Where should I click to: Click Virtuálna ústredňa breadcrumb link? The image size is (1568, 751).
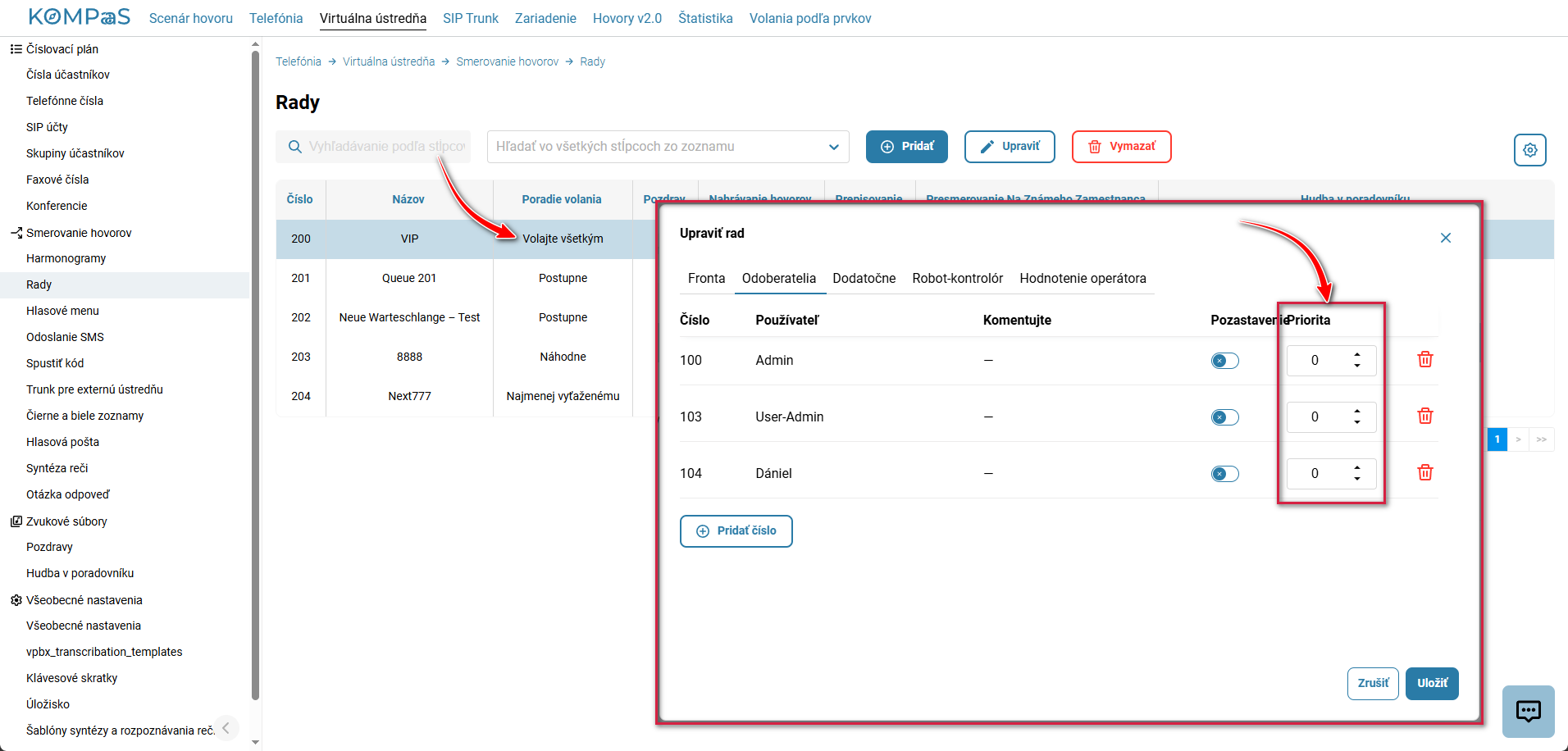pyautogui.click(x=389, y=61)
